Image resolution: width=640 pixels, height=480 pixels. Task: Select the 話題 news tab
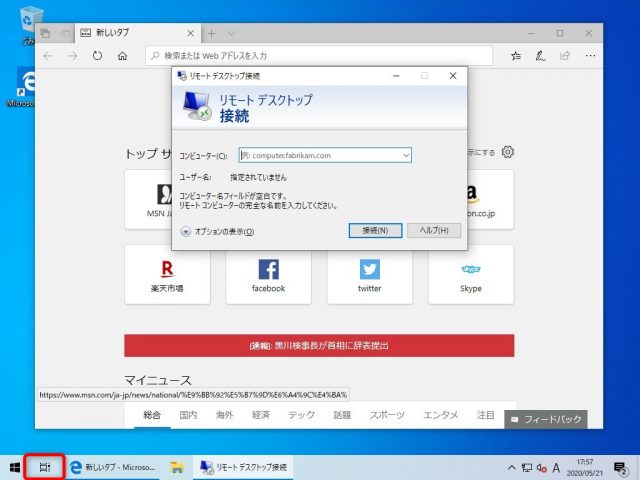click(342, 415)
